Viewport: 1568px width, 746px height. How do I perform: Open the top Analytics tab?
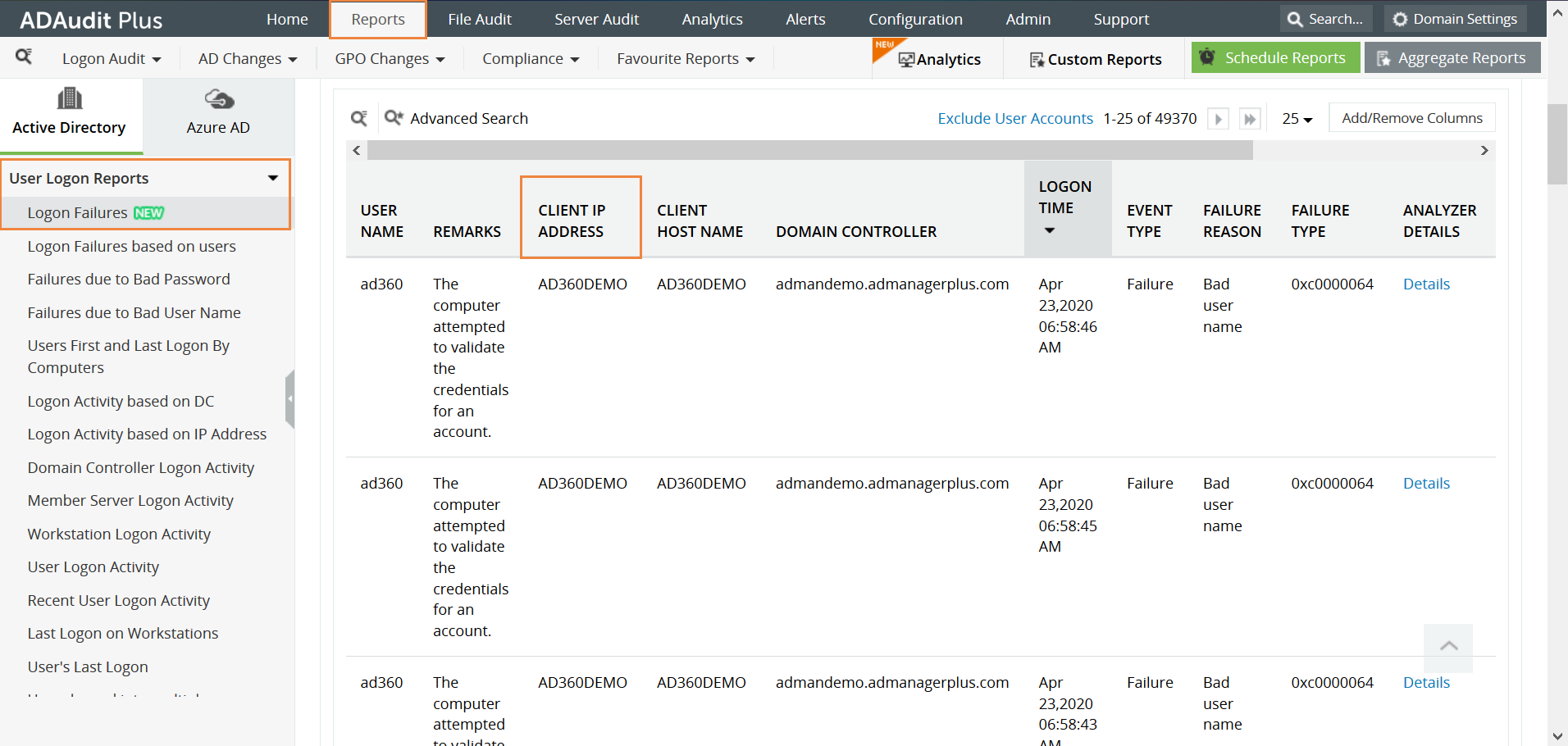point(712,19)
